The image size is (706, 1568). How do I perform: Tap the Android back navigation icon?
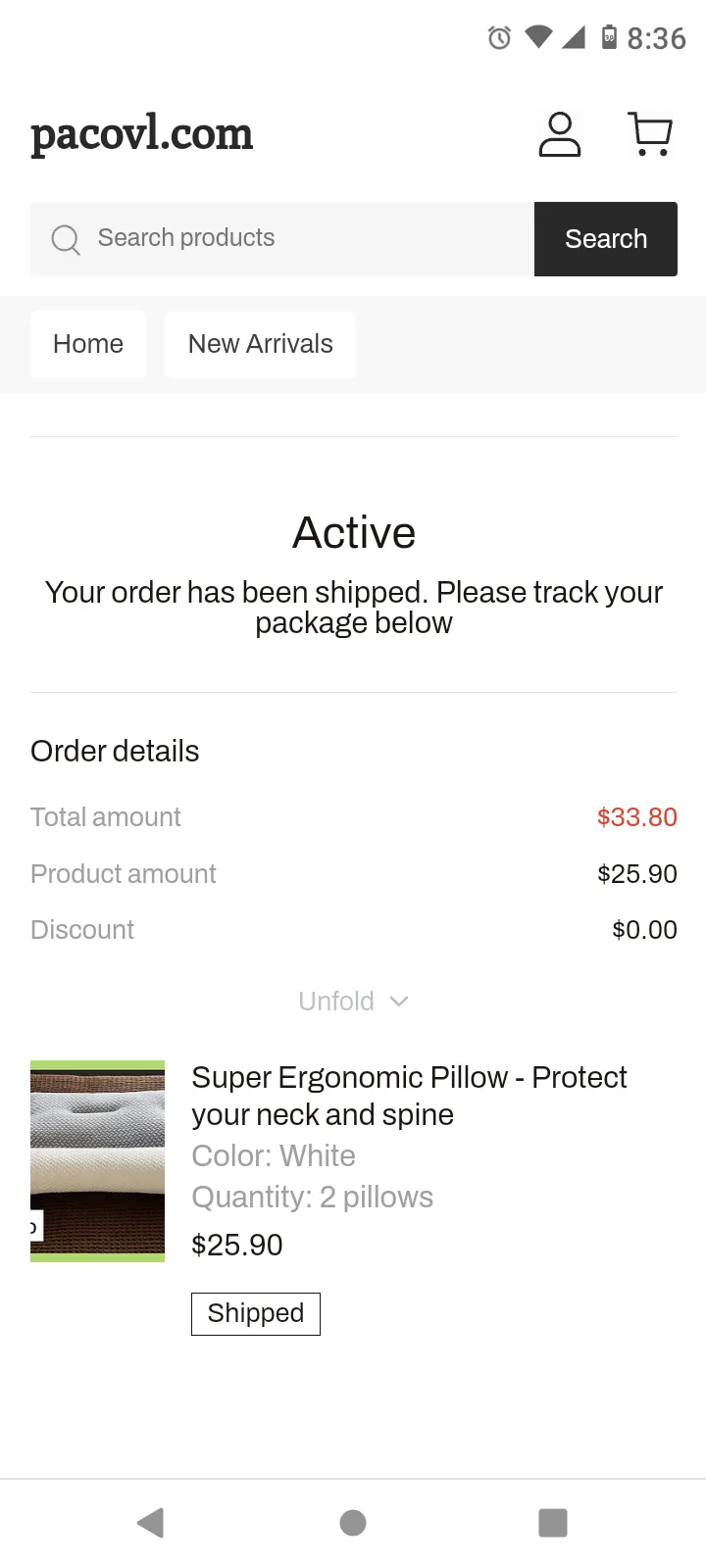pos(150,1523)
